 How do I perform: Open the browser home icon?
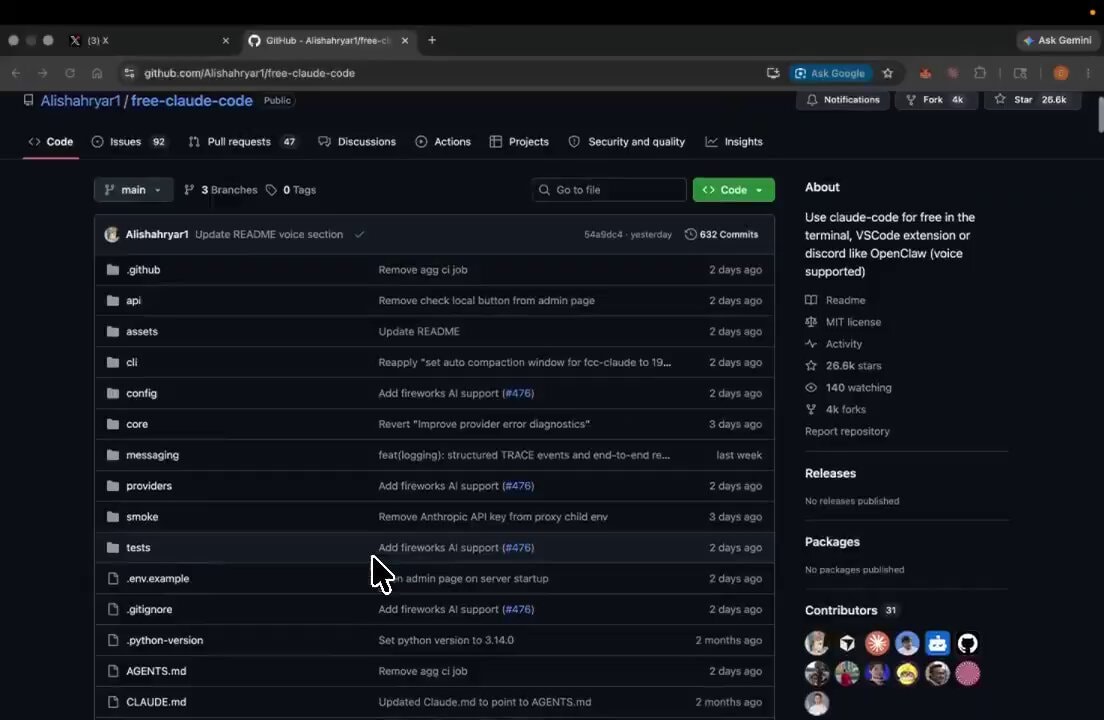click(x=97, y=73)
